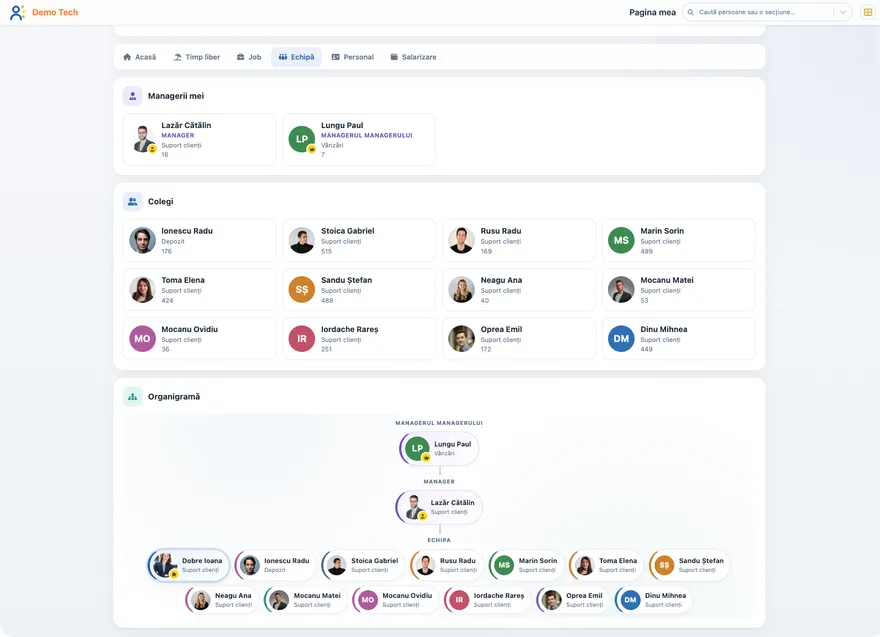
Task: Select Oprea Emil node in org chart
Action: (x=573, y=600)
